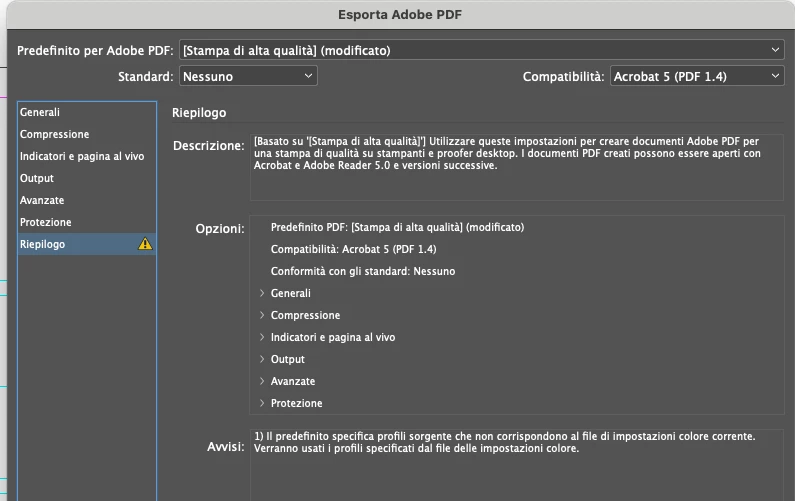Click the Avvisi warning message text
Viewport: 795px width, 501px height.
pyautogui.click(x=504, y=442)
